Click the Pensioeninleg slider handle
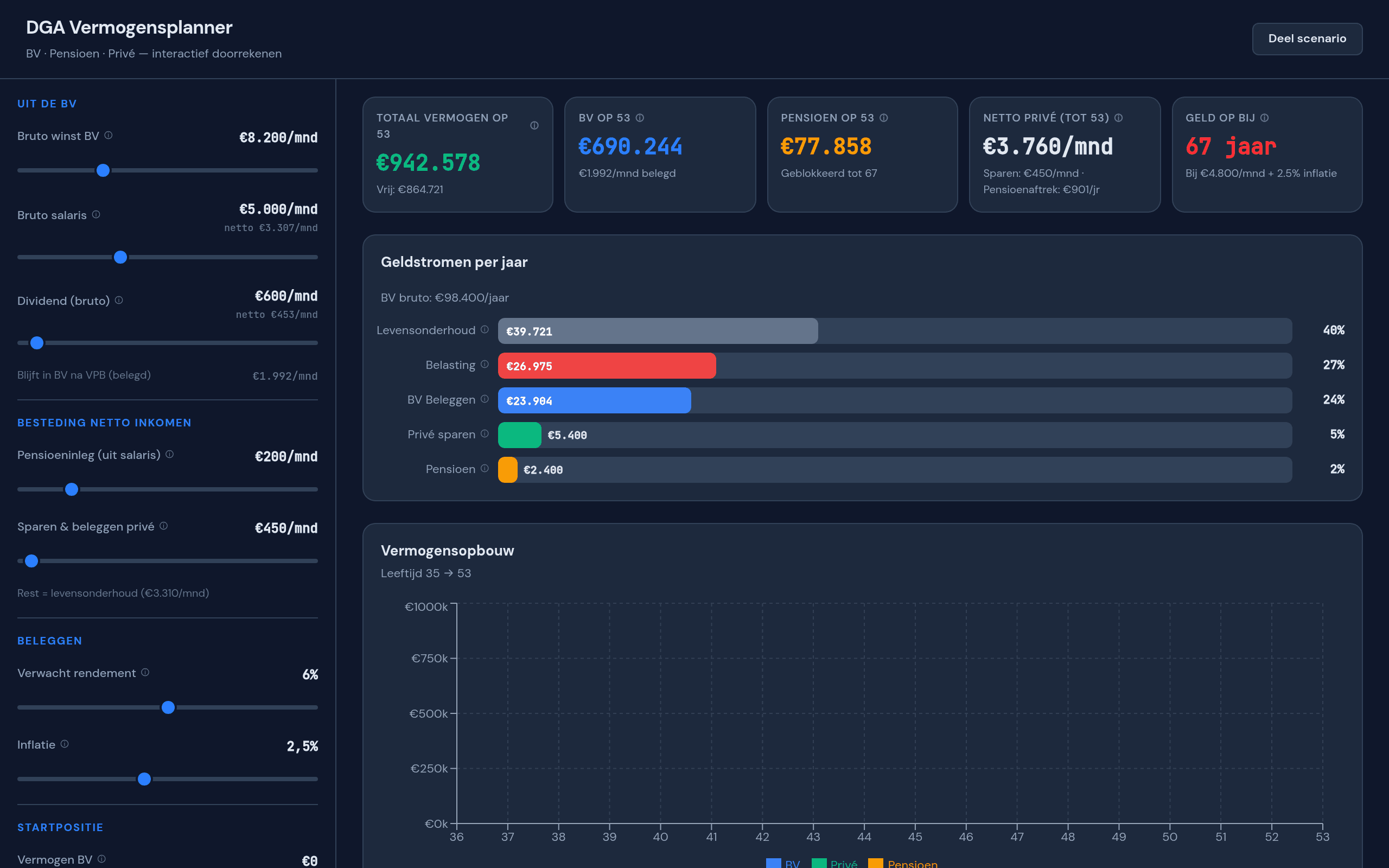Screen dimensions: 1389x868 click(x=72, y=489)
